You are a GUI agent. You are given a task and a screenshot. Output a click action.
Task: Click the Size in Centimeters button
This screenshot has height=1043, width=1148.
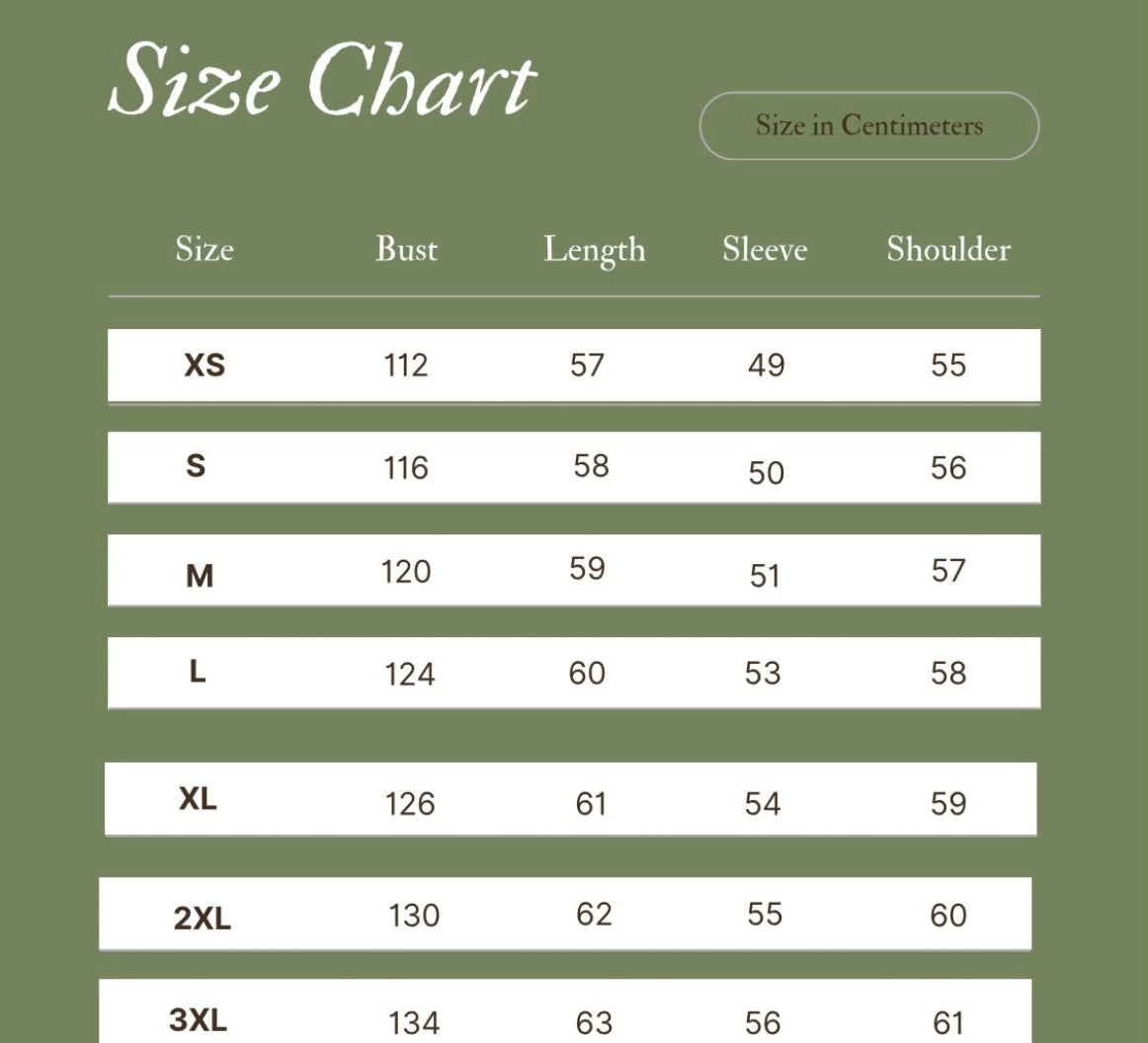pos(868,125)
